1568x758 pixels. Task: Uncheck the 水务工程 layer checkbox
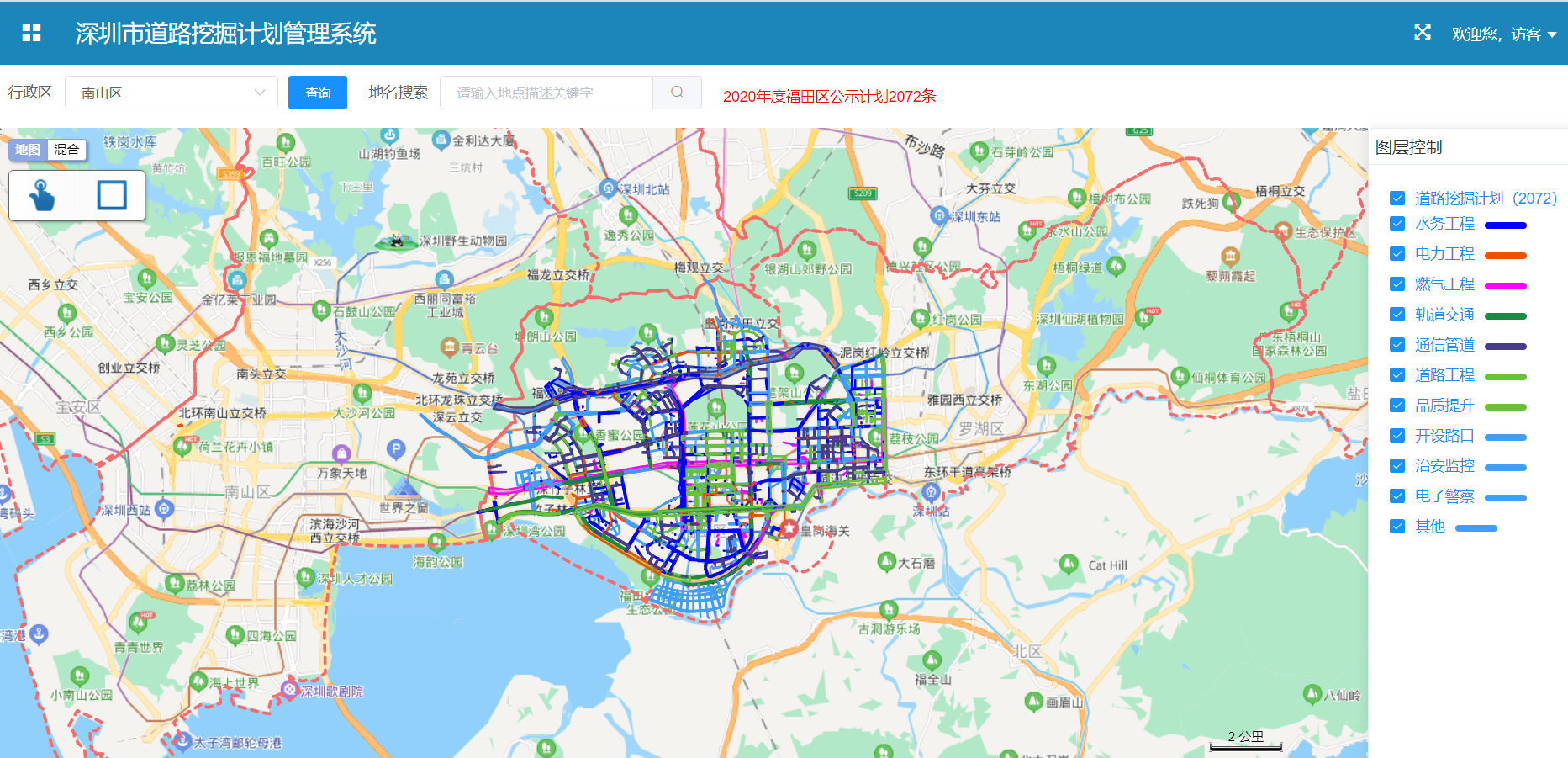(x=1397, y=224)
